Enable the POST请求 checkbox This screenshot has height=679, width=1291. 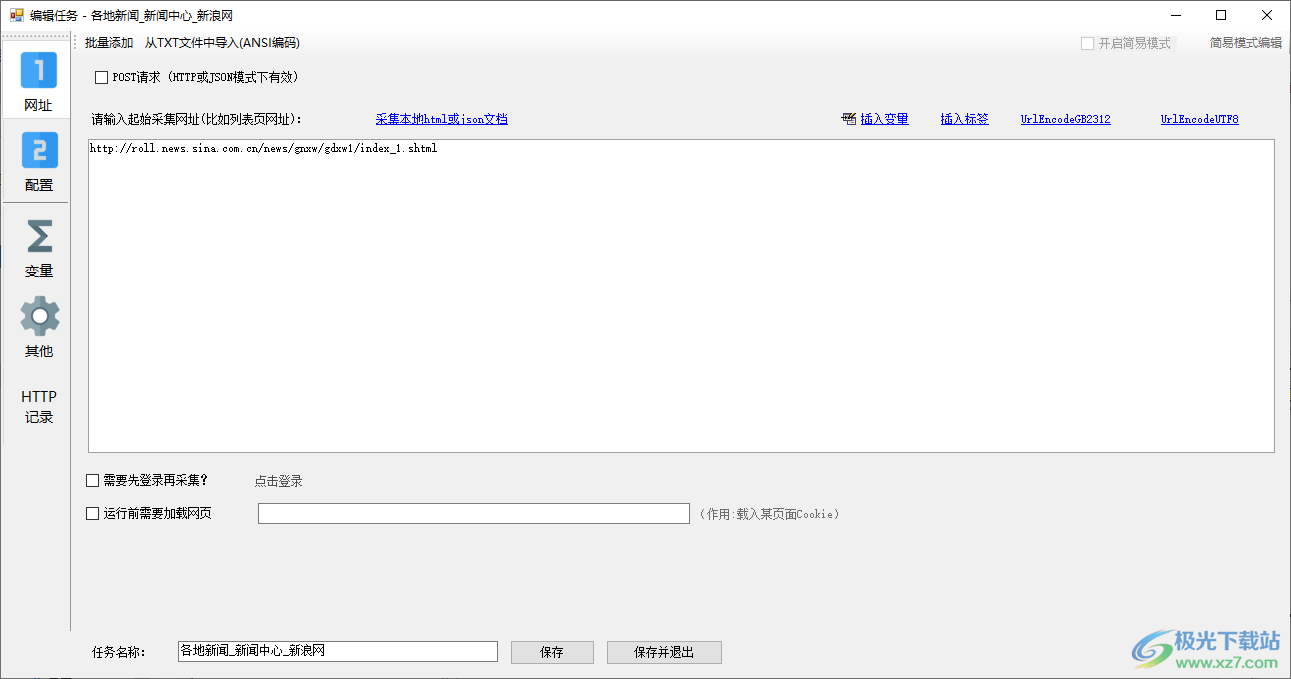pyautogui.click(x=101, y=78)
